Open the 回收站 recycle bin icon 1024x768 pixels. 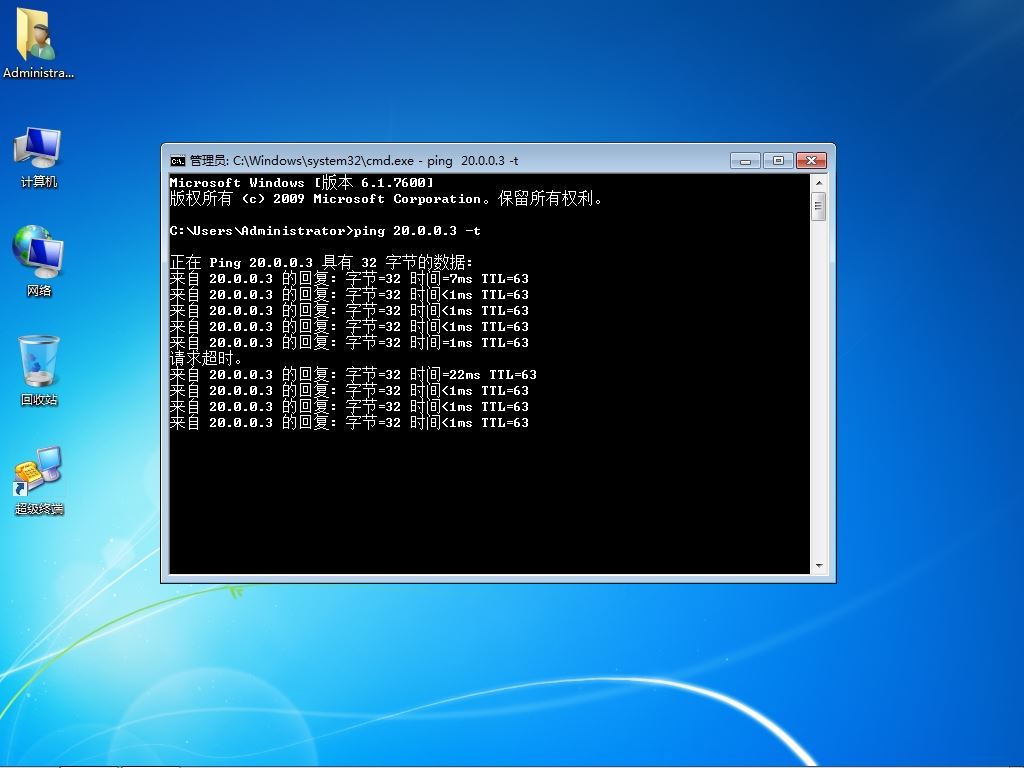(x=39, y=370)
